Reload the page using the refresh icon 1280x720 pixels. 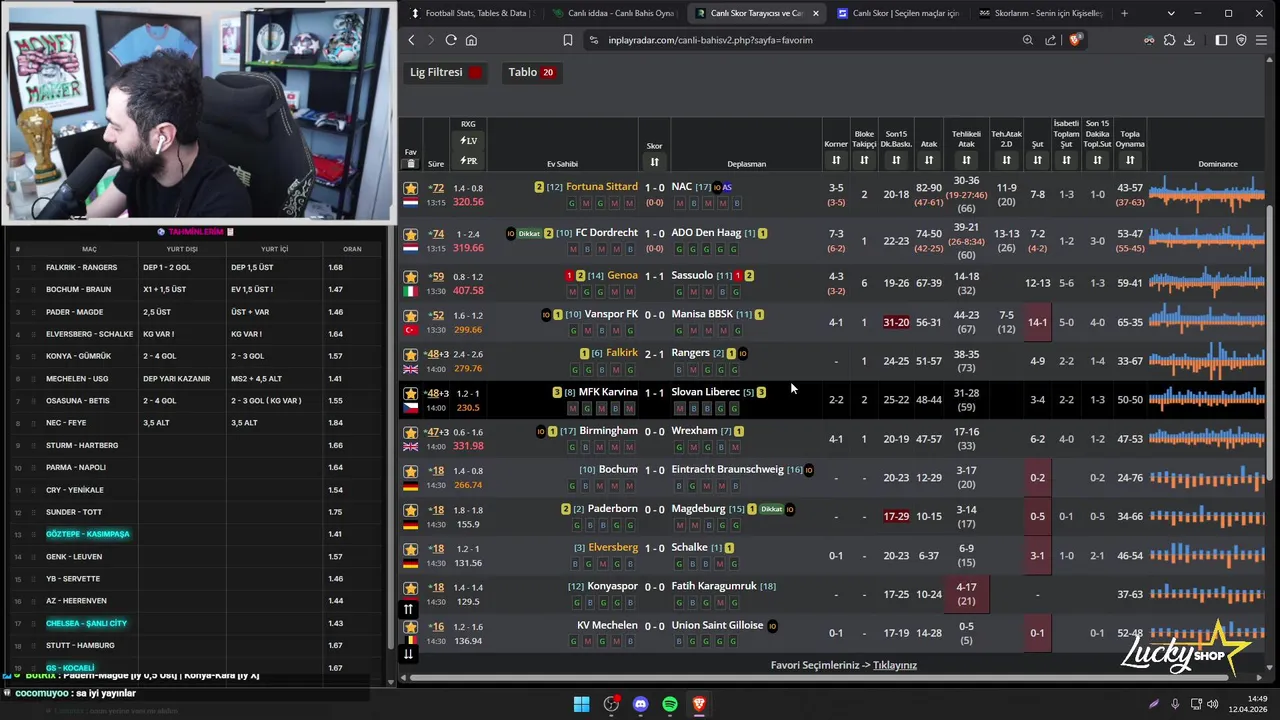451,40
